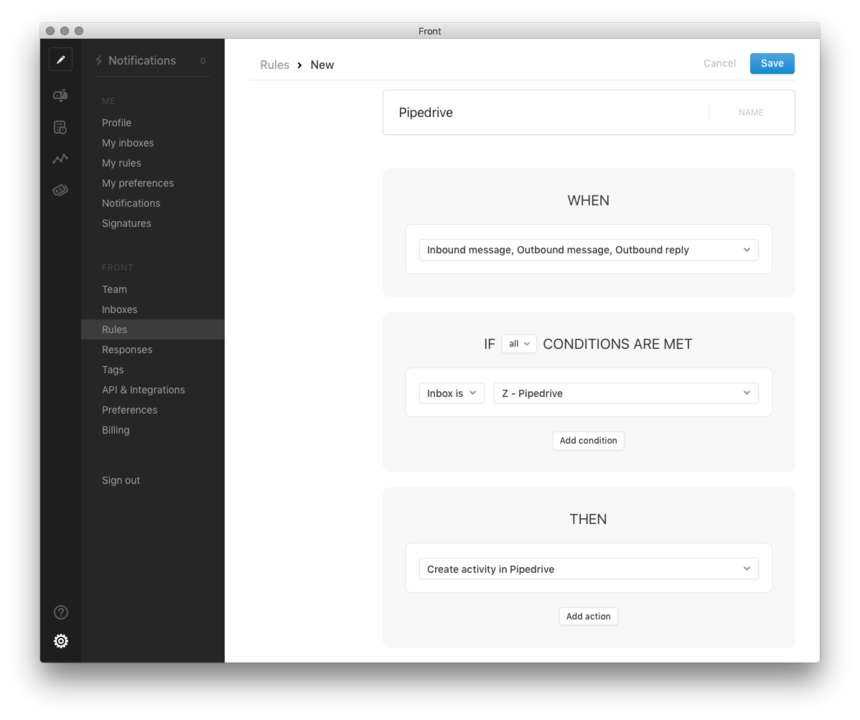Open Inboxes settings
Image resolution: width=860 pixels, height=720 pixels.
(x=119, y=309)
